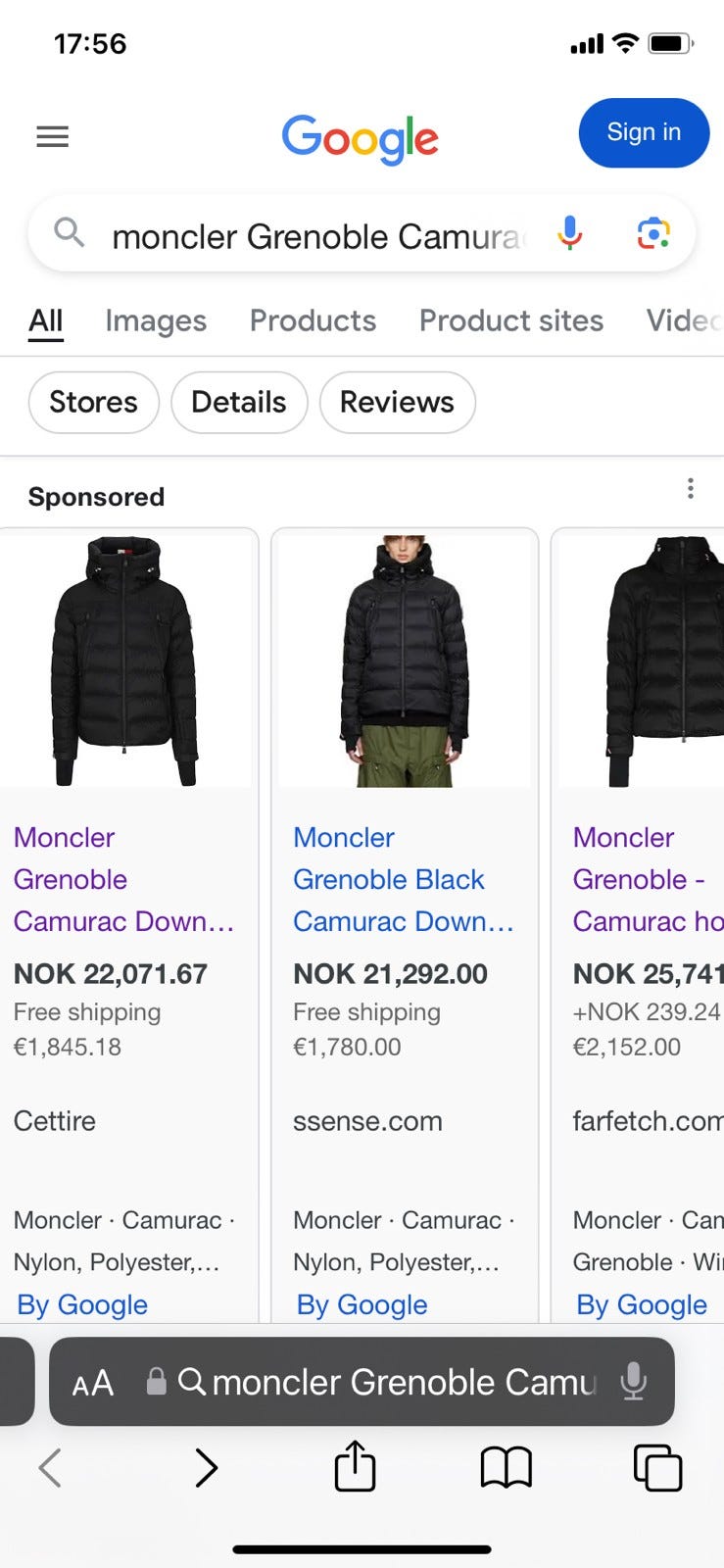Open Safari tabs overview icon
724x1568 pixels.
pyautogui.click(x=657, y=1468)
